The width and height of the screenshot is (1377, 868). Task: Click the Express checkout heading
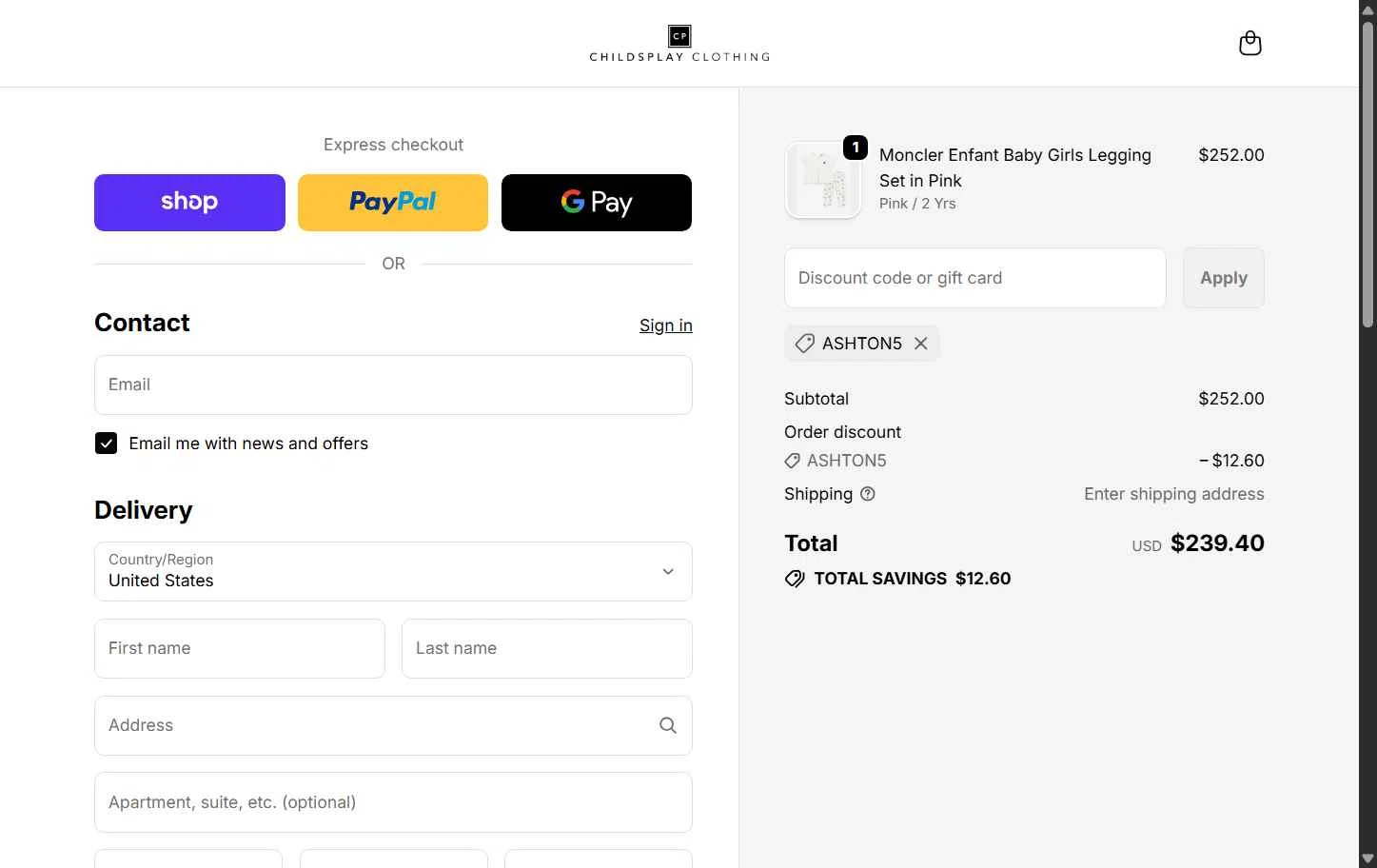(x=393, y=145)
